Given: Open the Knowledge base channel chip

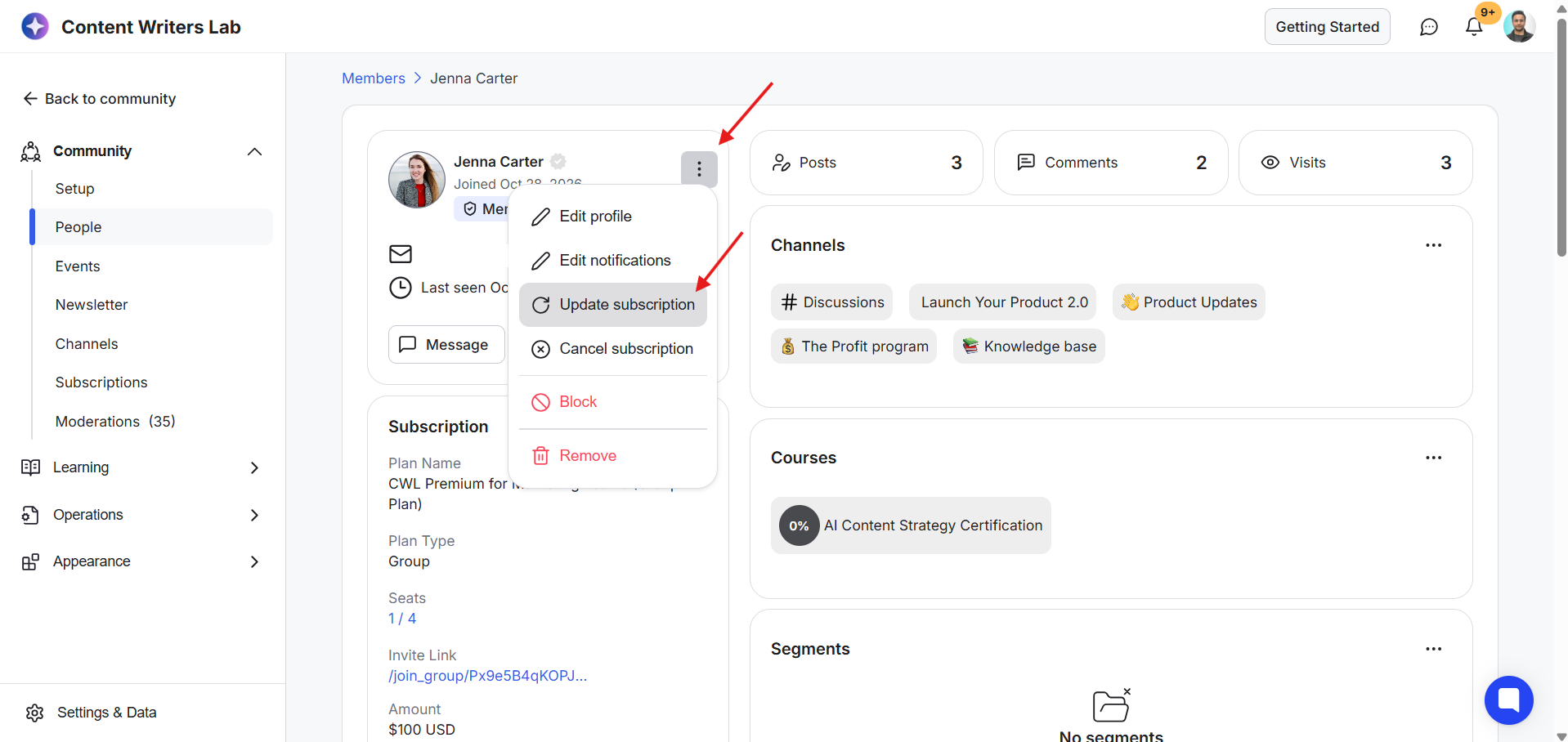Looking at the screenshot, I should pyautogui.click(x=1028, y=346).
